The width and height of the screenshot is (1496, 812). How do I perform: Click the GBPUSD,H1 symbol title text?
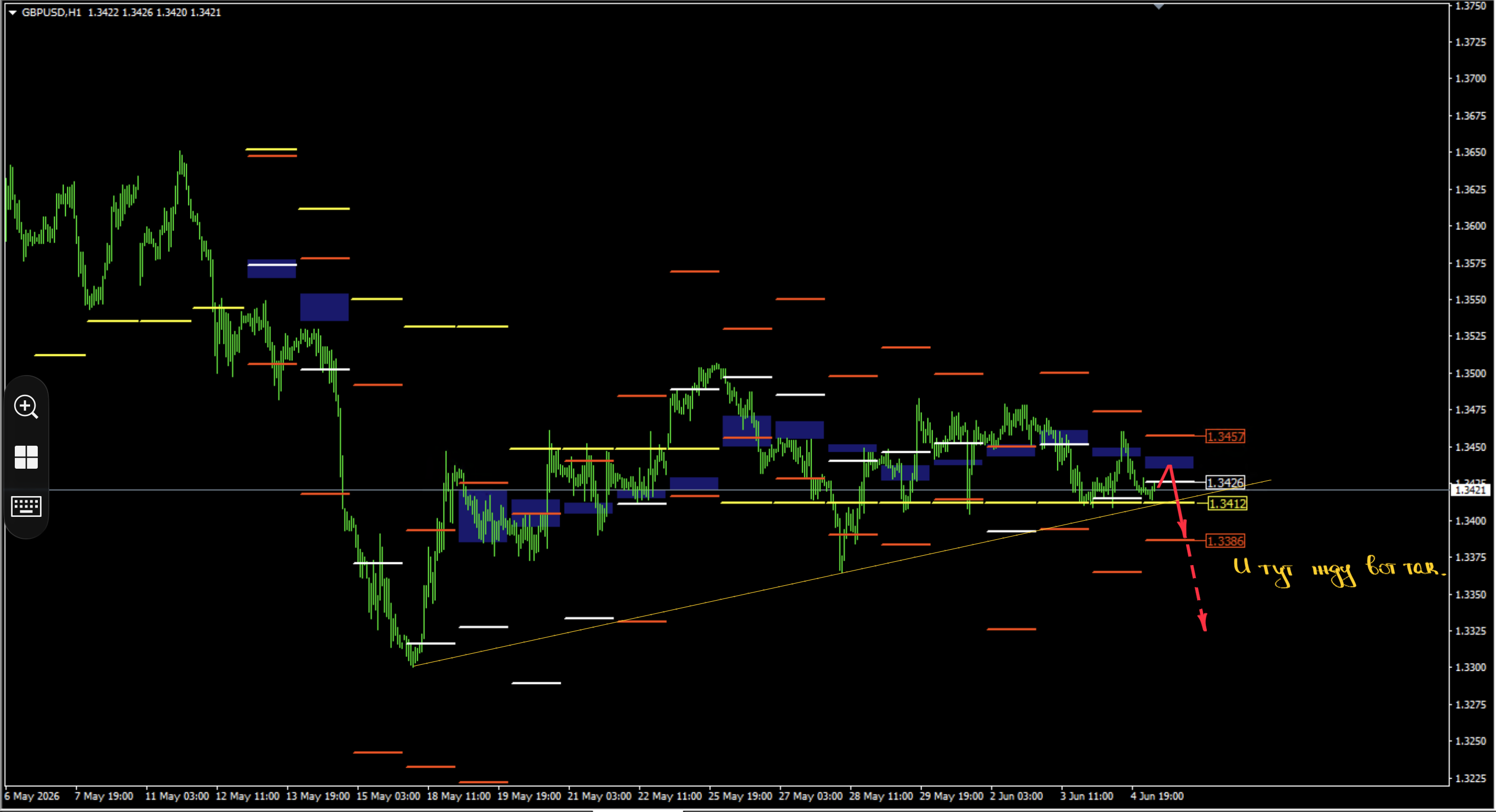(51, 12)
